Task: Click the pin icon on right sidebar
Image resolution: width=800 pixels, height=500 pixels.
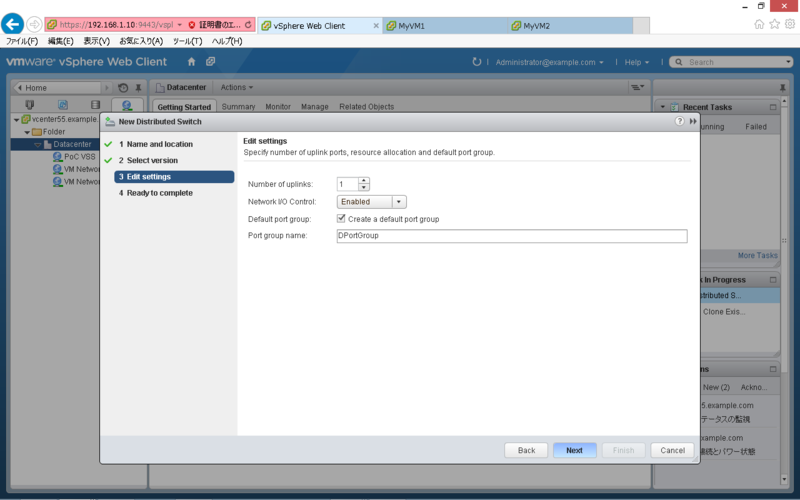Action: 783,88
